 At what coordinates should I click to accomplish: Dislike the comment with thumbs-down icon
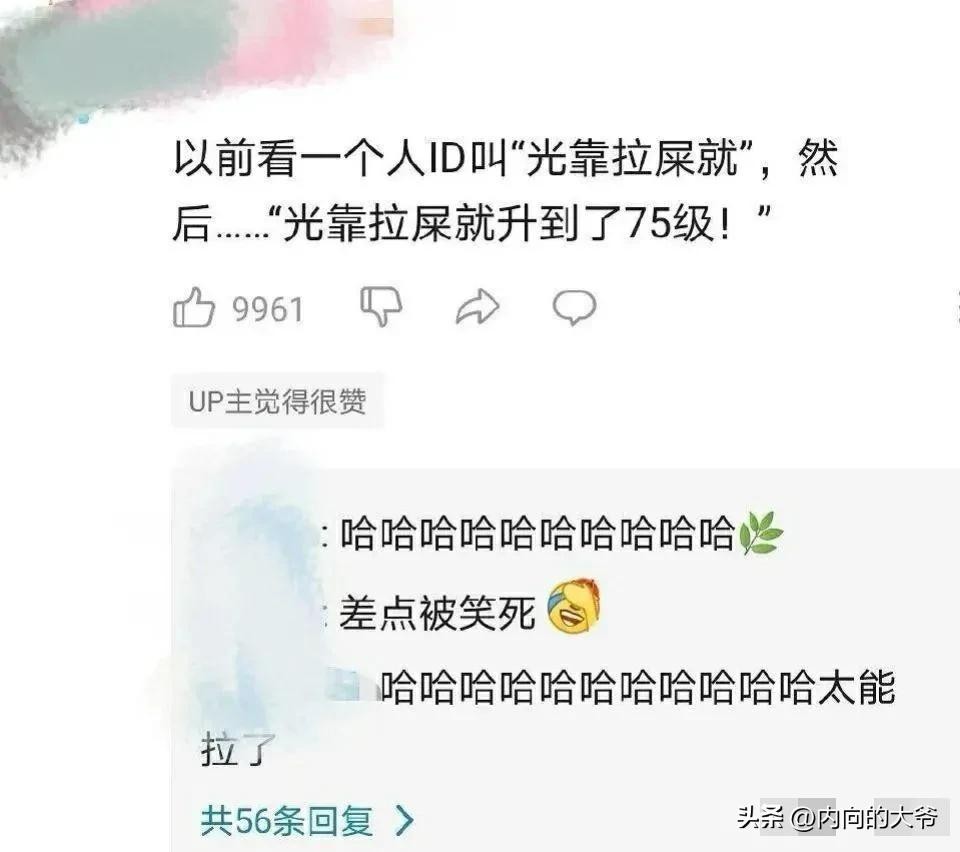coord(381,306)
